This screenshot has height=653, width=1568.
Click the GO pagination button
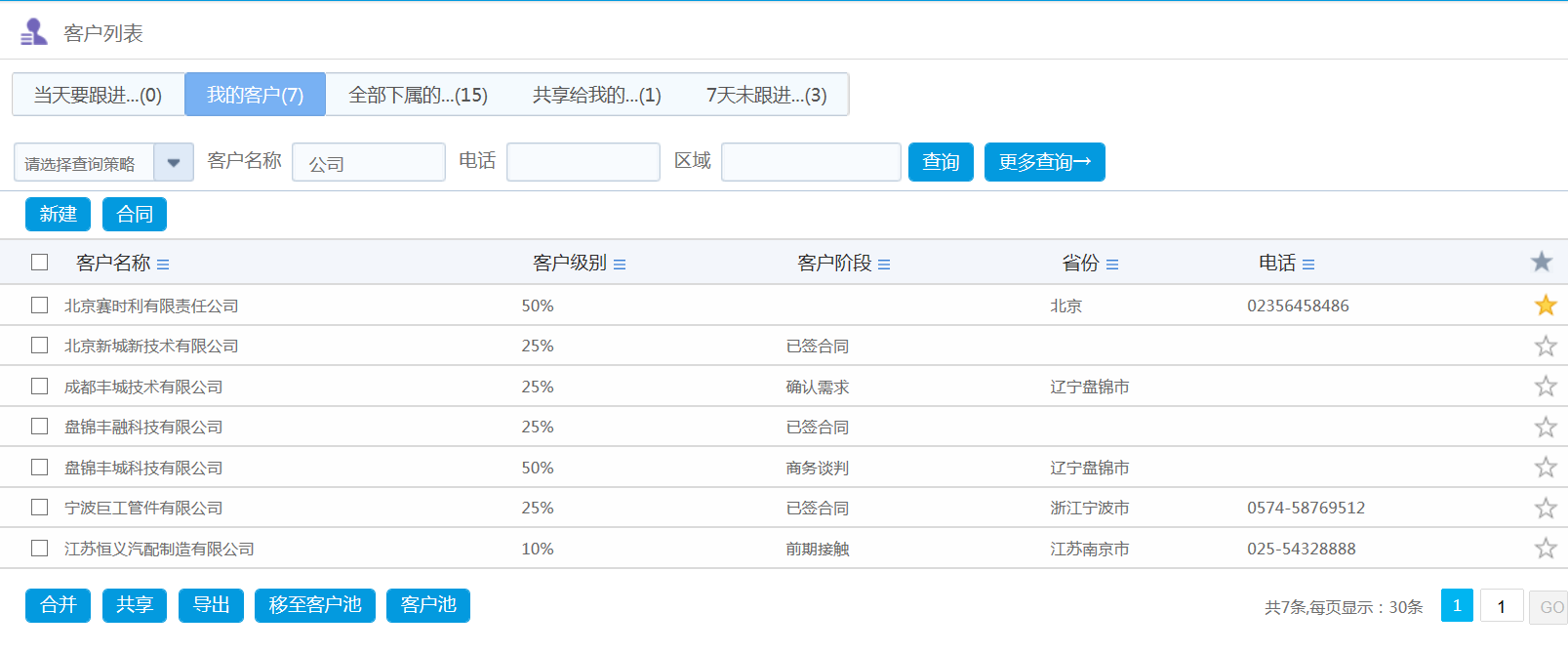coord(1549,606)
